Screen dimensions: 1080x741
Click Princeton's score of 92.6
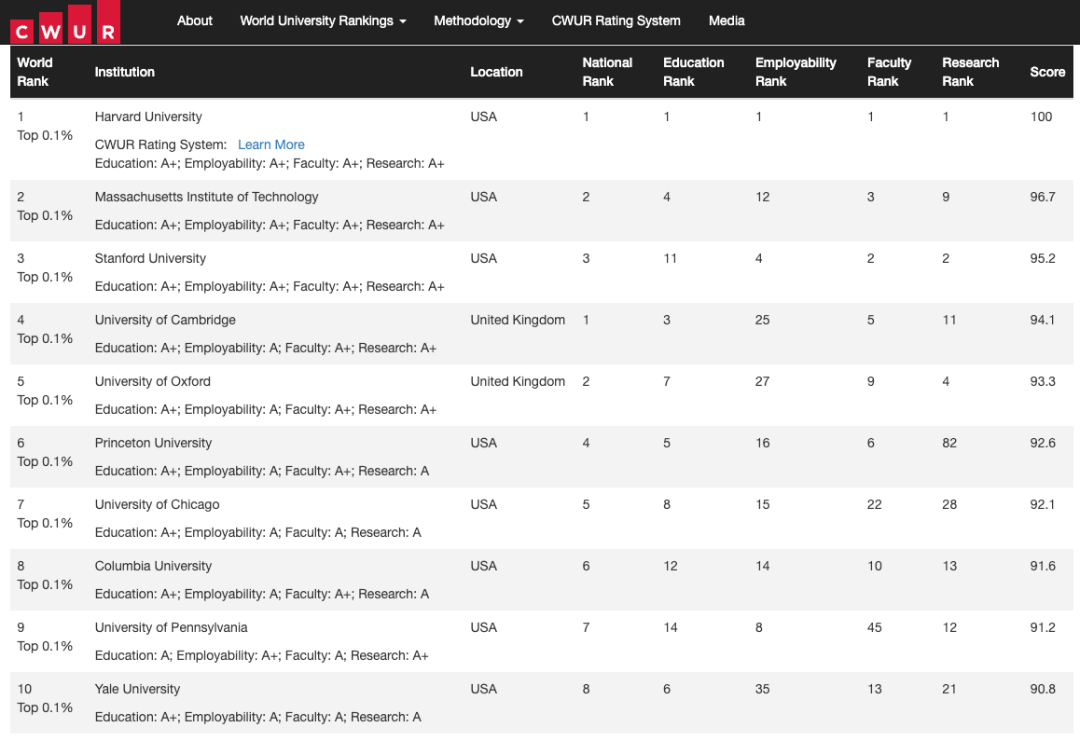1042,443
